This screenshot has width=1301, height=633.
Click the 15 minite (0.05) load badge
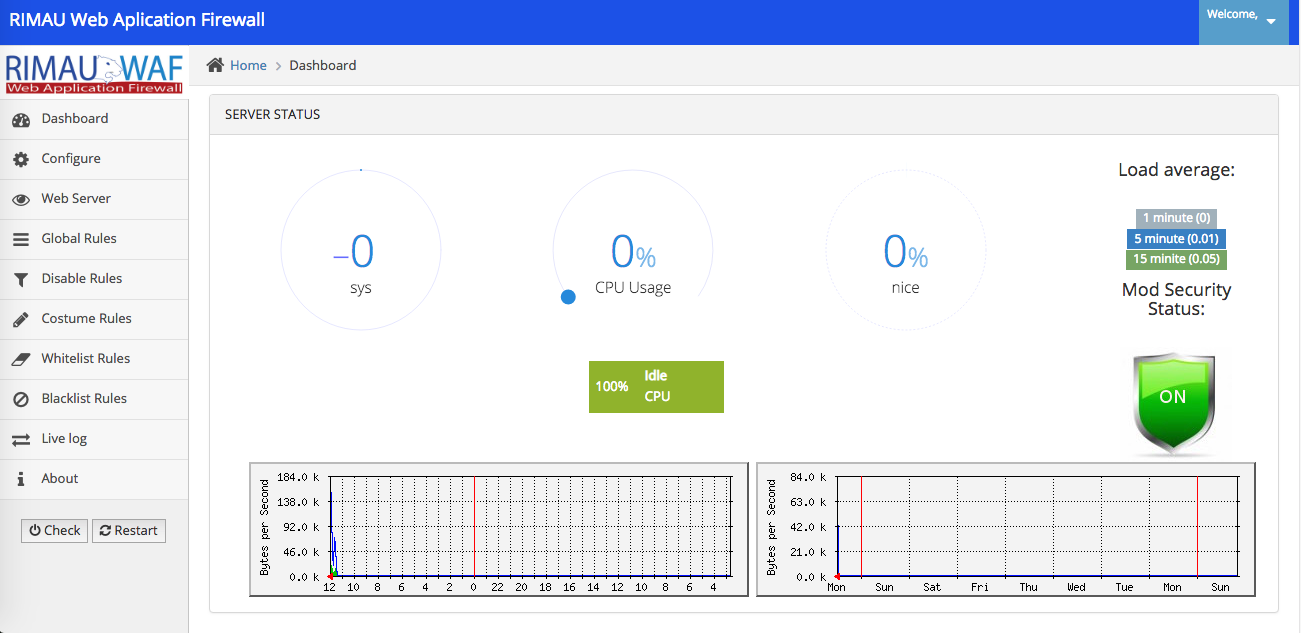1176,259
